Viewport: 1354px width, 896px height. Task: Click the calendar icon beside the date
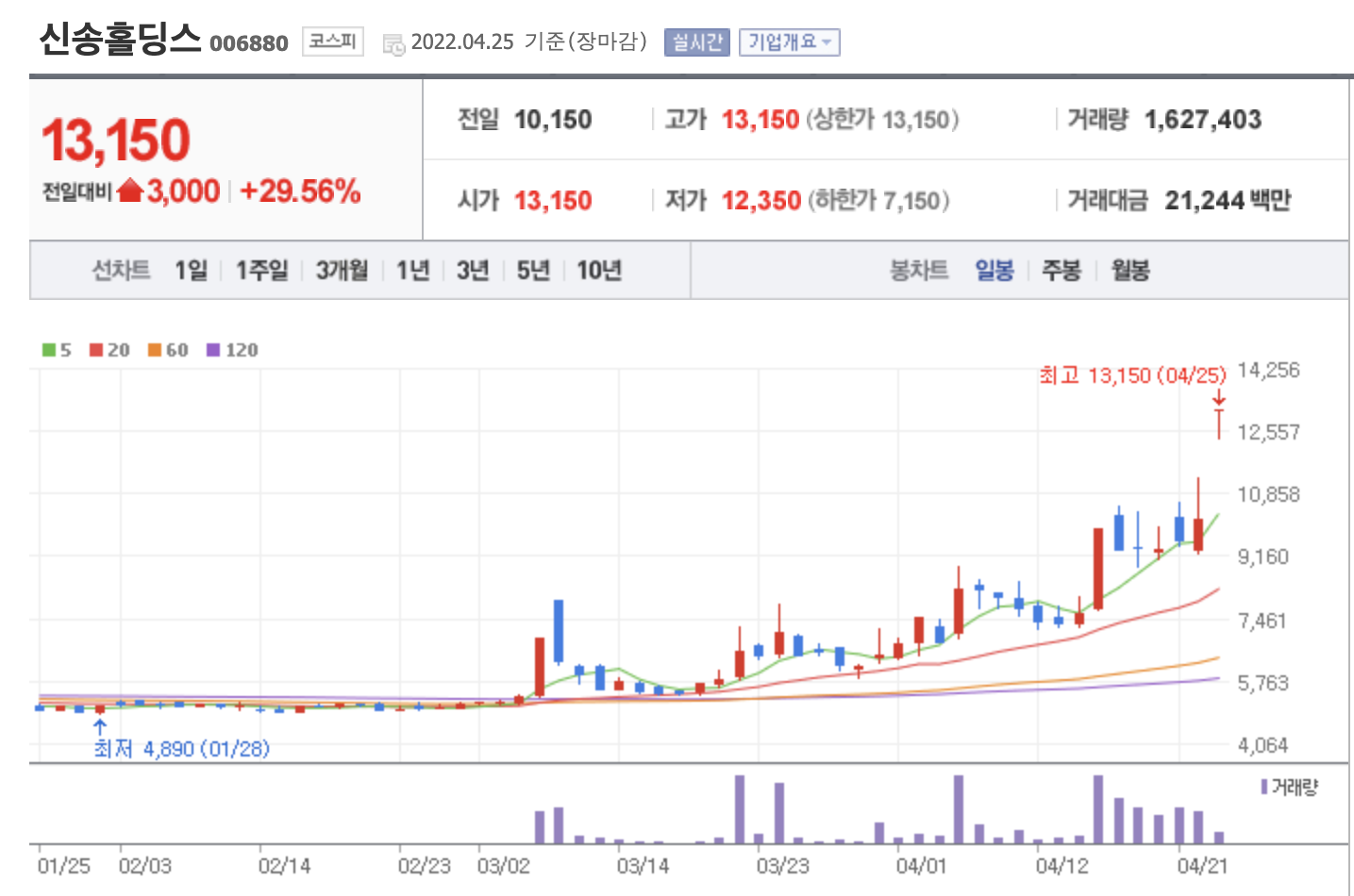[393, 43]
